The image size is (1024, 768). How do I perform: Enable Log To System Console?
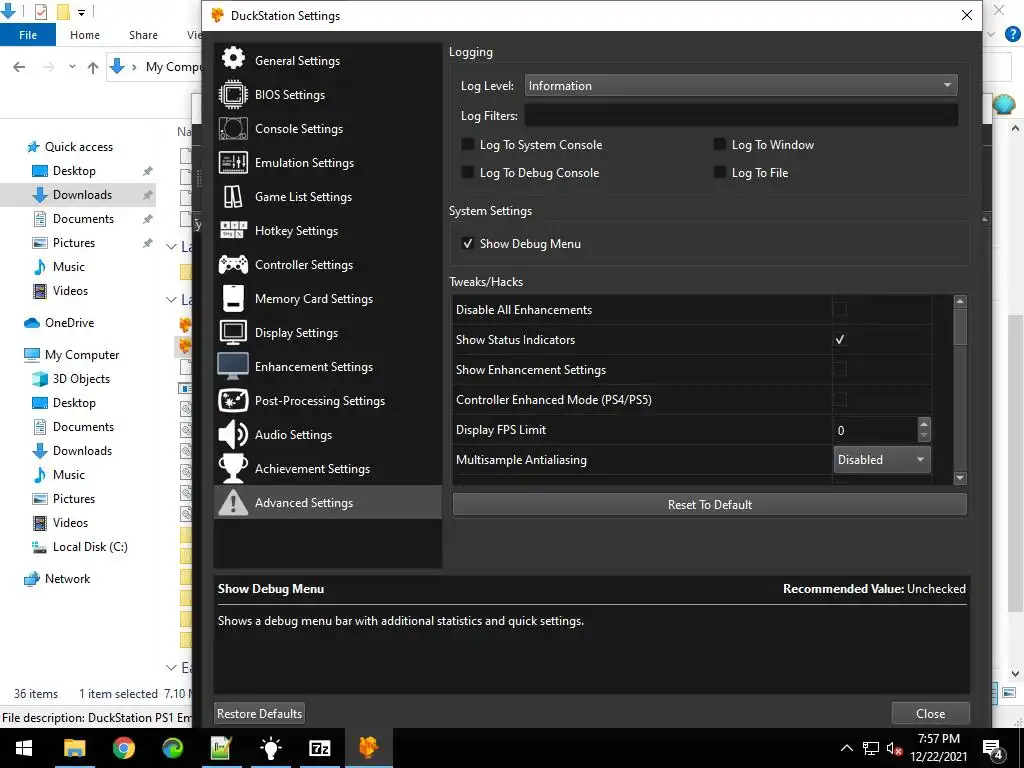(468, 144)
